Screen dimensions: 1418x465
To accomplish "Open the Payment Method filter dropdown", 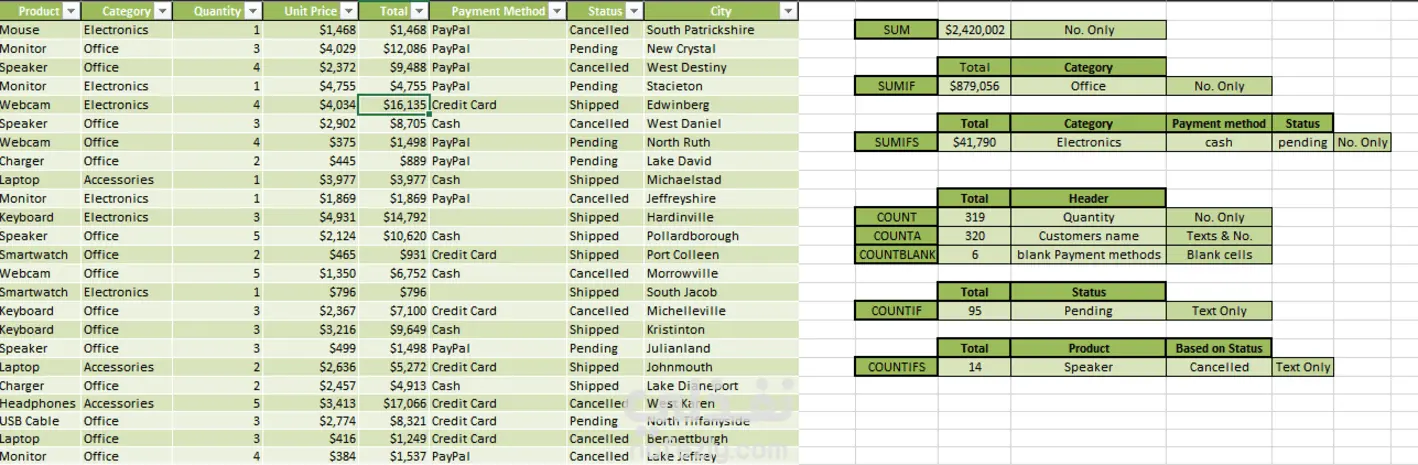I will coord(555,11).
